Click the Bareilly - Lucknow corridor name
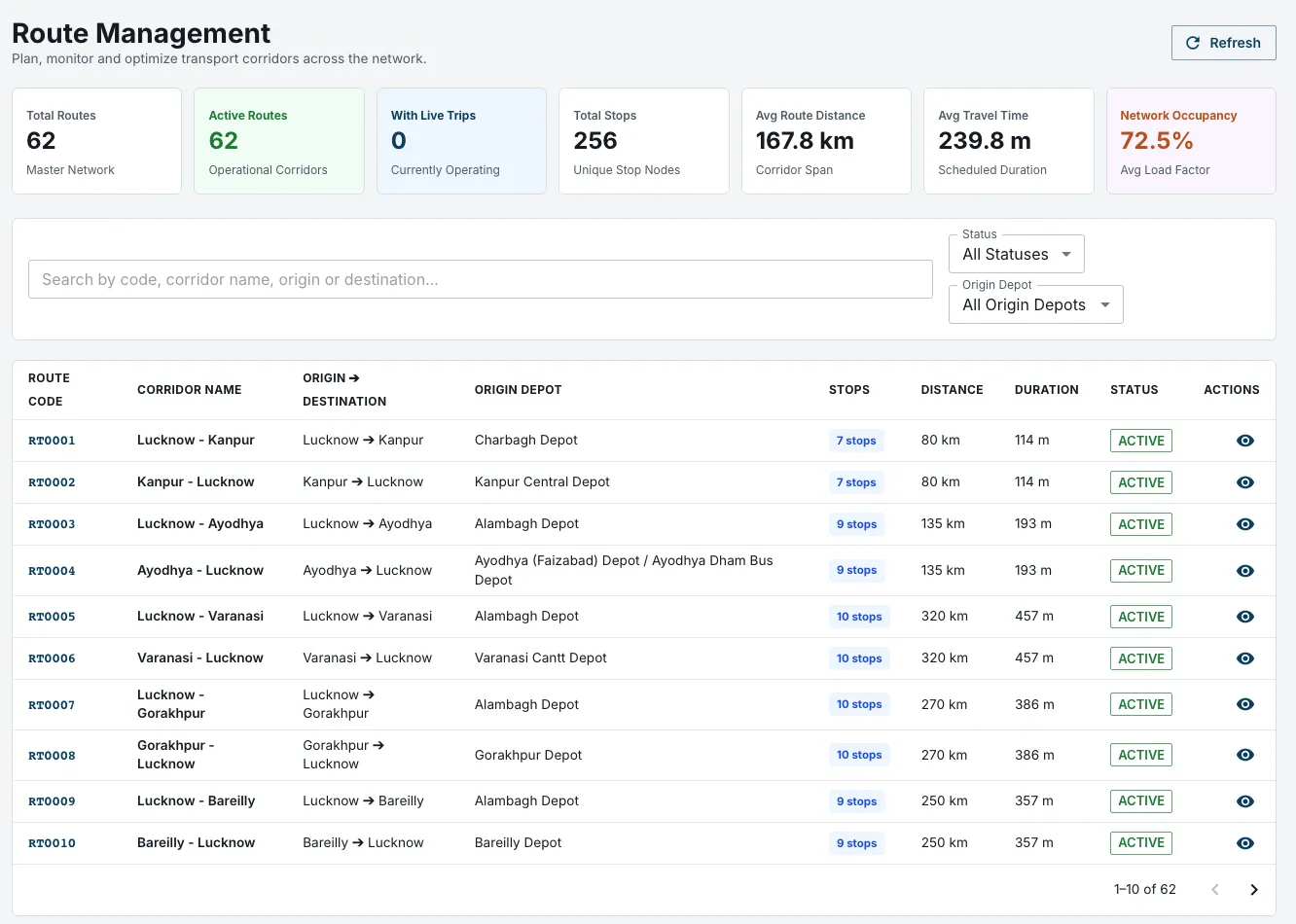Screen dimensions: 1296x924 [196, 843]
